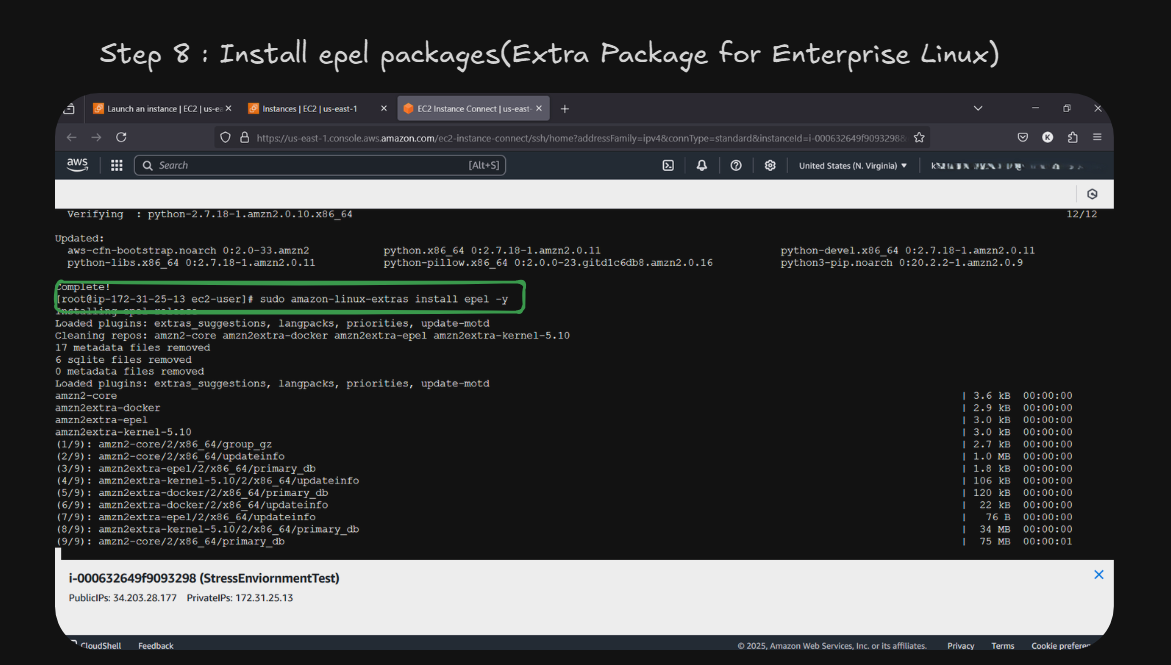Click 'Verifying : python-2.7.18-1.amzn2.0.10.x86_64' line
This screenshot has height=665, width=1171.
210,214
